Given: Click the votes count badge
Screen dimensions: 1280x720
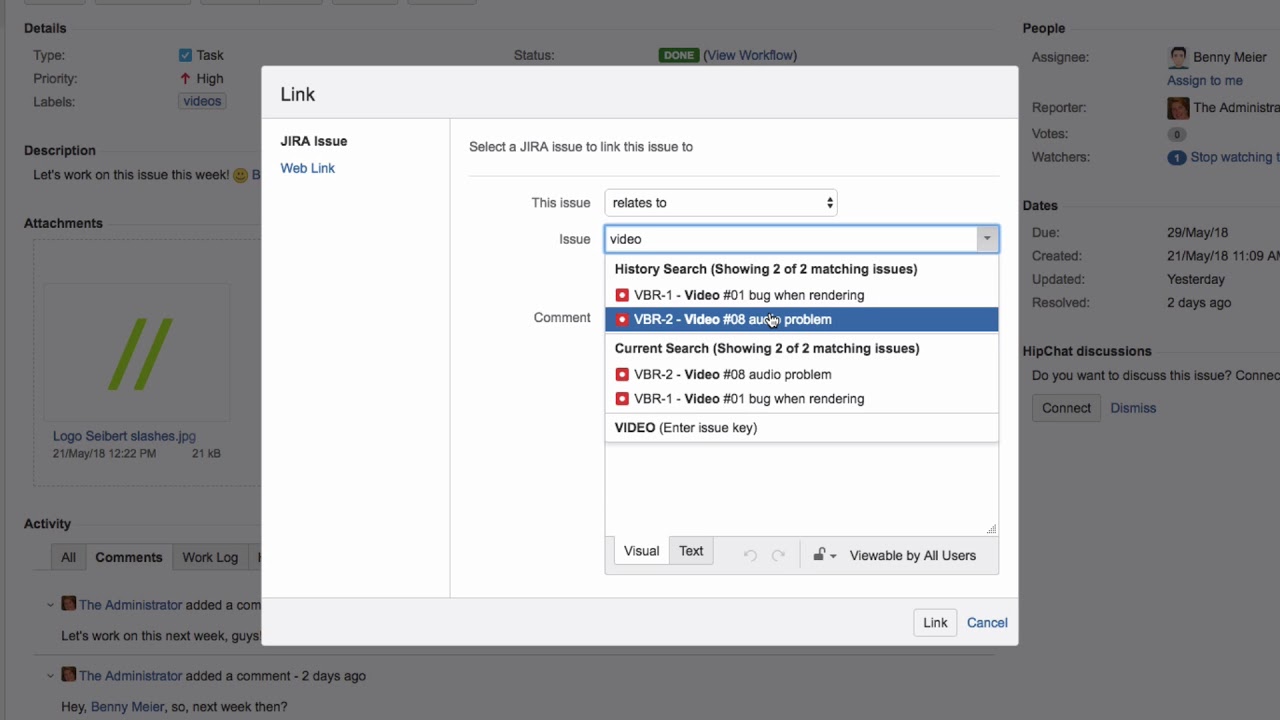Looking at the screenshot, I should [1177, 134].
